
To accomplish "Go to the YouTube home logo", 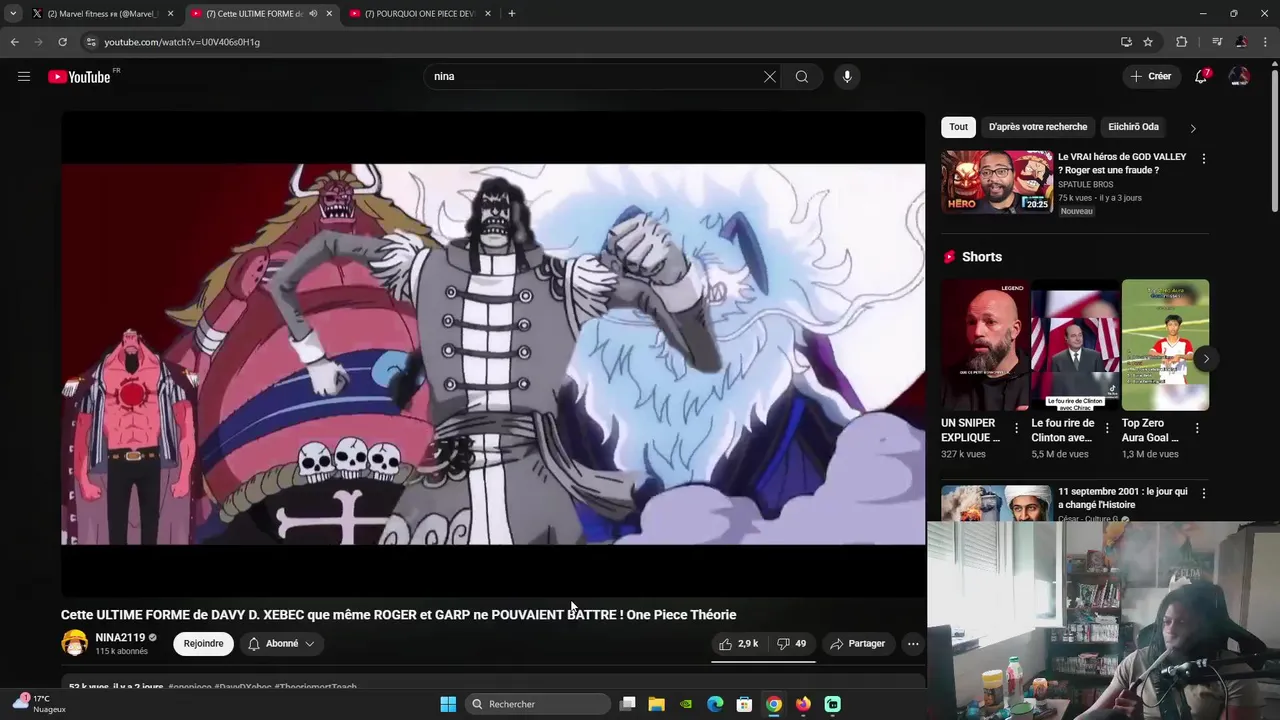I will click(79, 77).
